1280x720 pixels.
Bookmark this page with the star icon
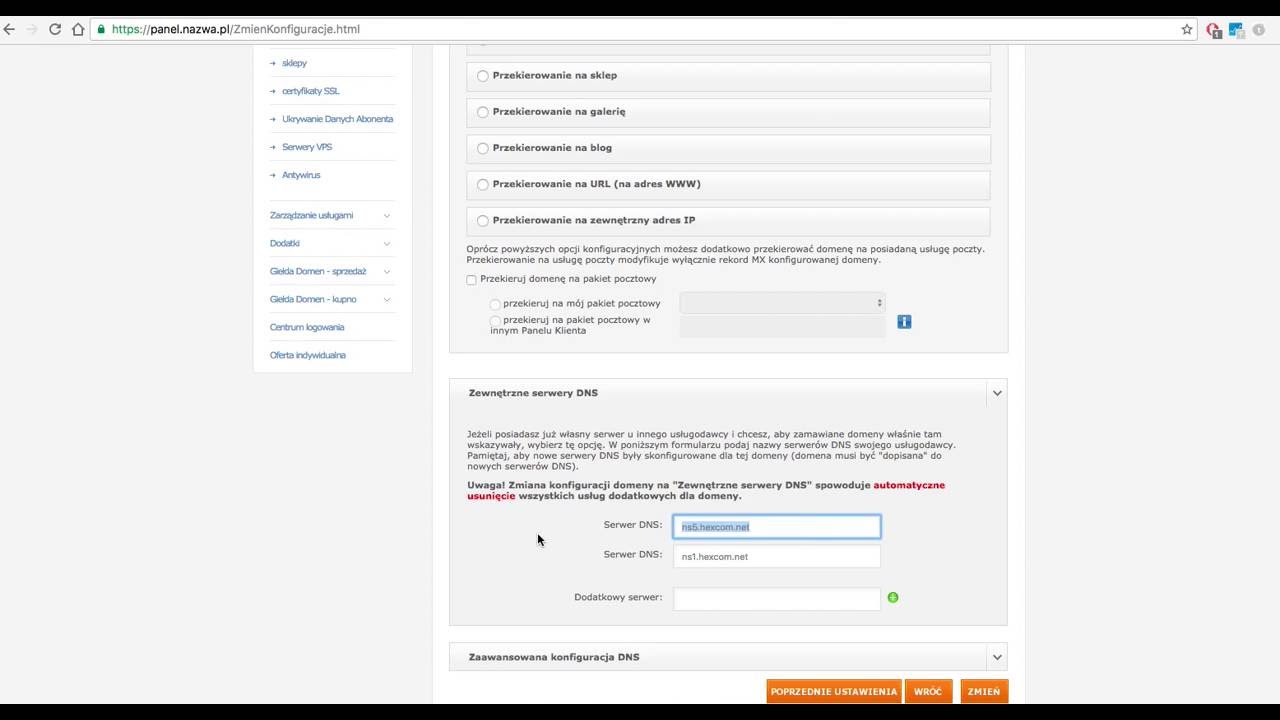(1187, 29)
